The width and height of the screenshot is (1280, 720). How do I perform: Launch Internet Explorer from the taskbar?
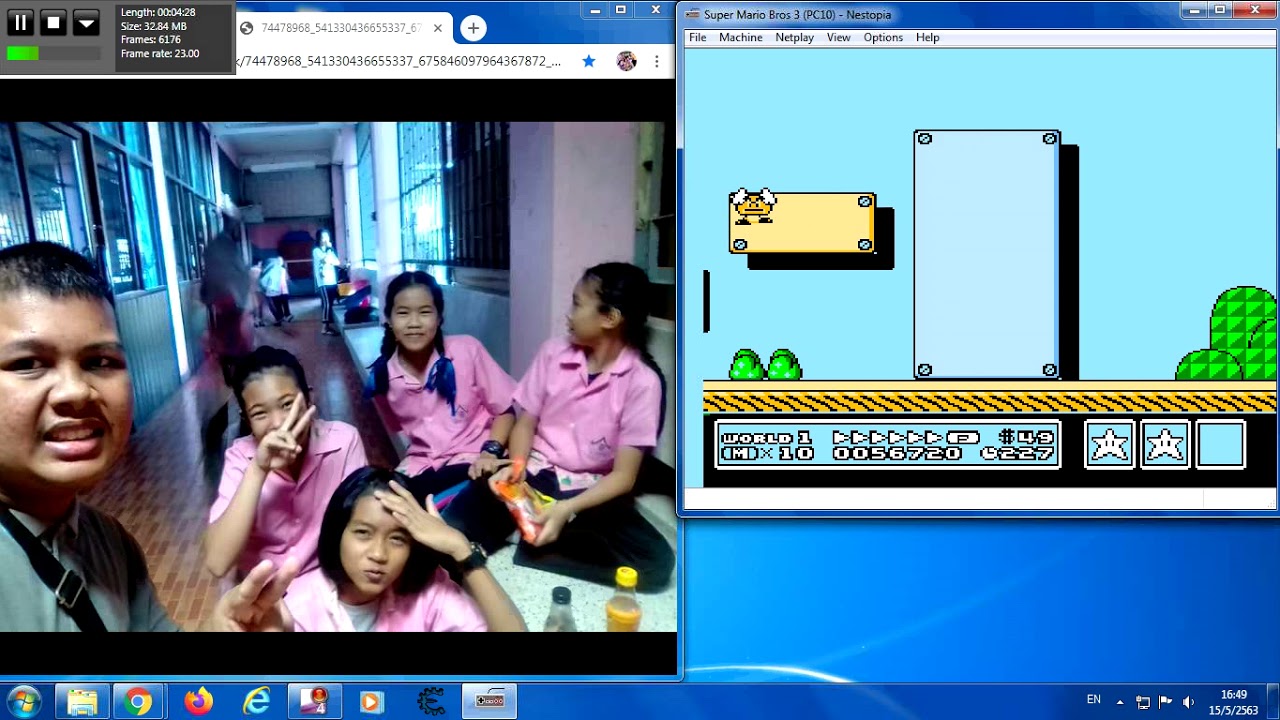pos(256,702)
